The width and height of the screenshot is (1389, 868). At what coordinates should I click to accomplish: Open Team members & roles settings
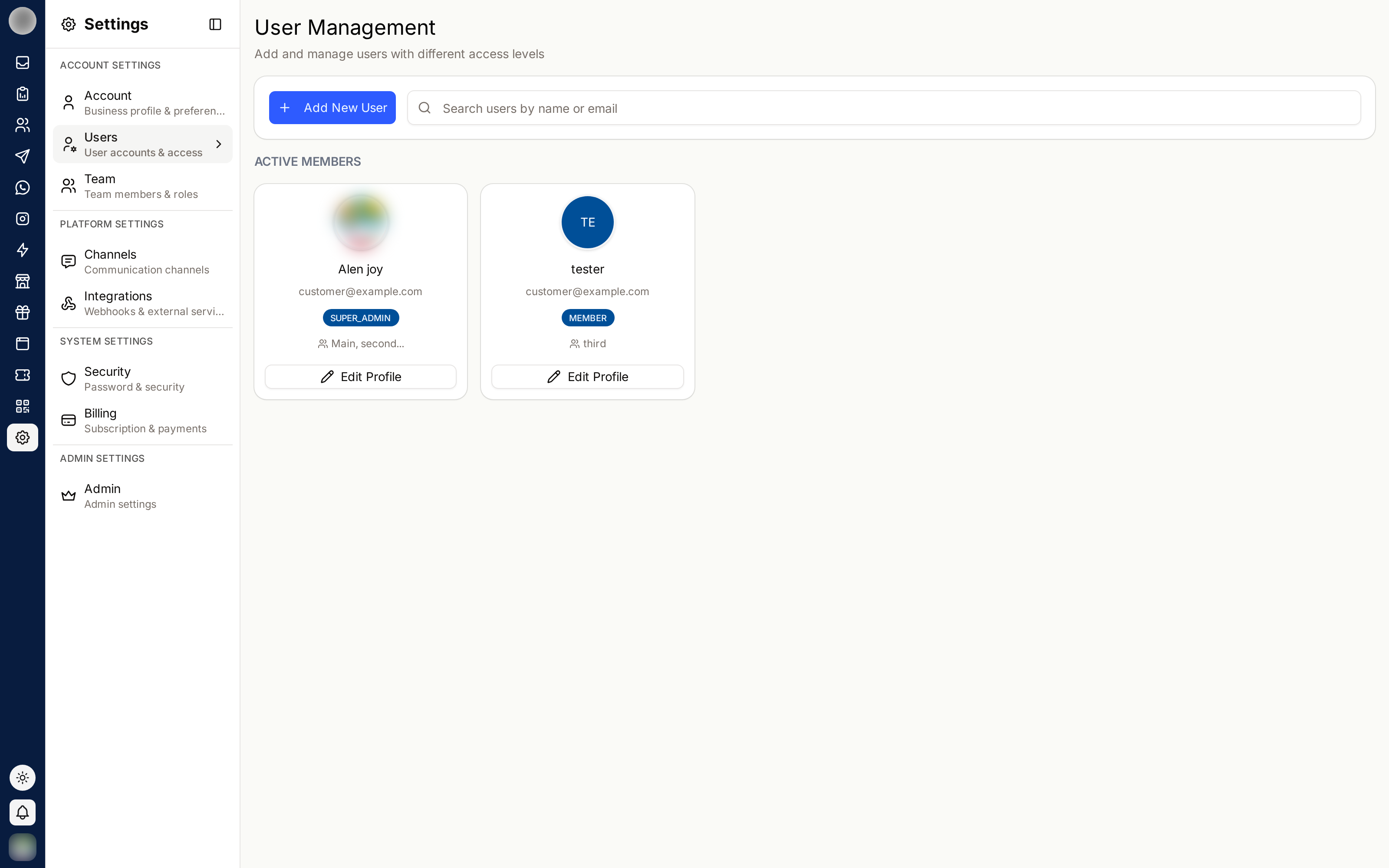[143, 186]
